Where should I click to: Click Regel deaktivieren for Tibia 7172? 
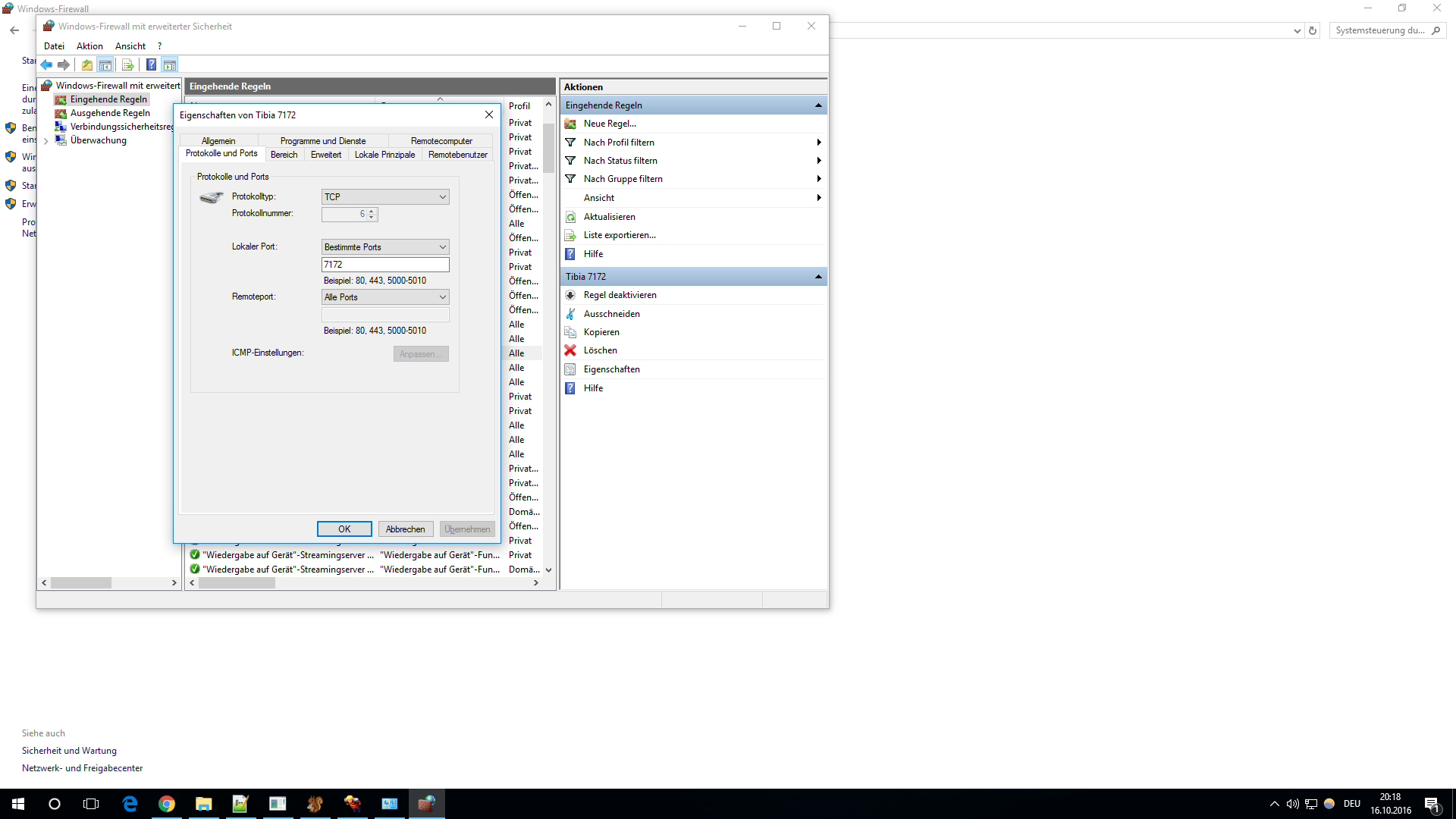tap(620, 295)
